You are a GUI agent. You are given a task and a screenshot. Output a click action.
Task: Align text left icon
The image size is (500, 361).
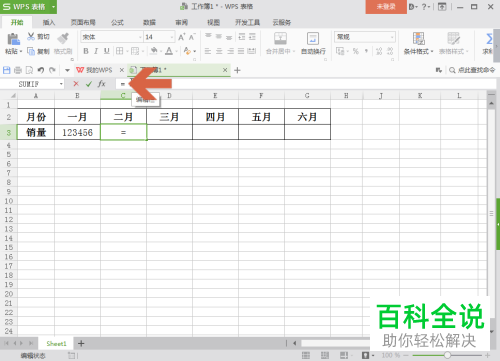208,51
